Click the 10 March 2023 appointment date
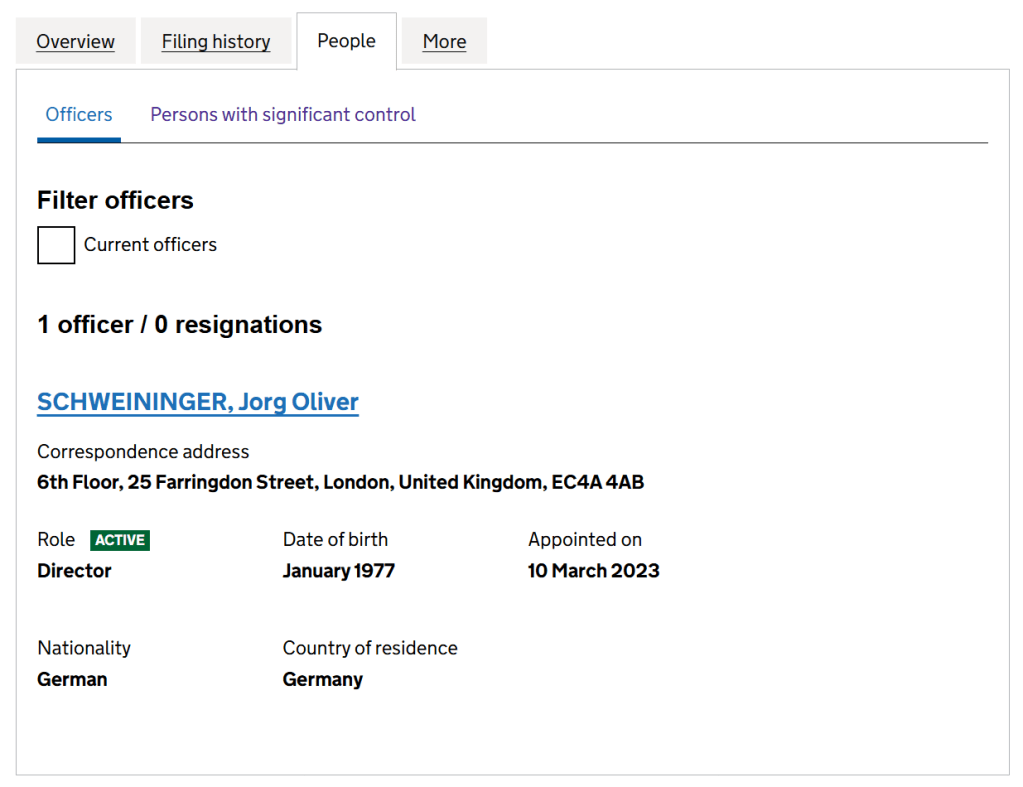 coord(593,571)
